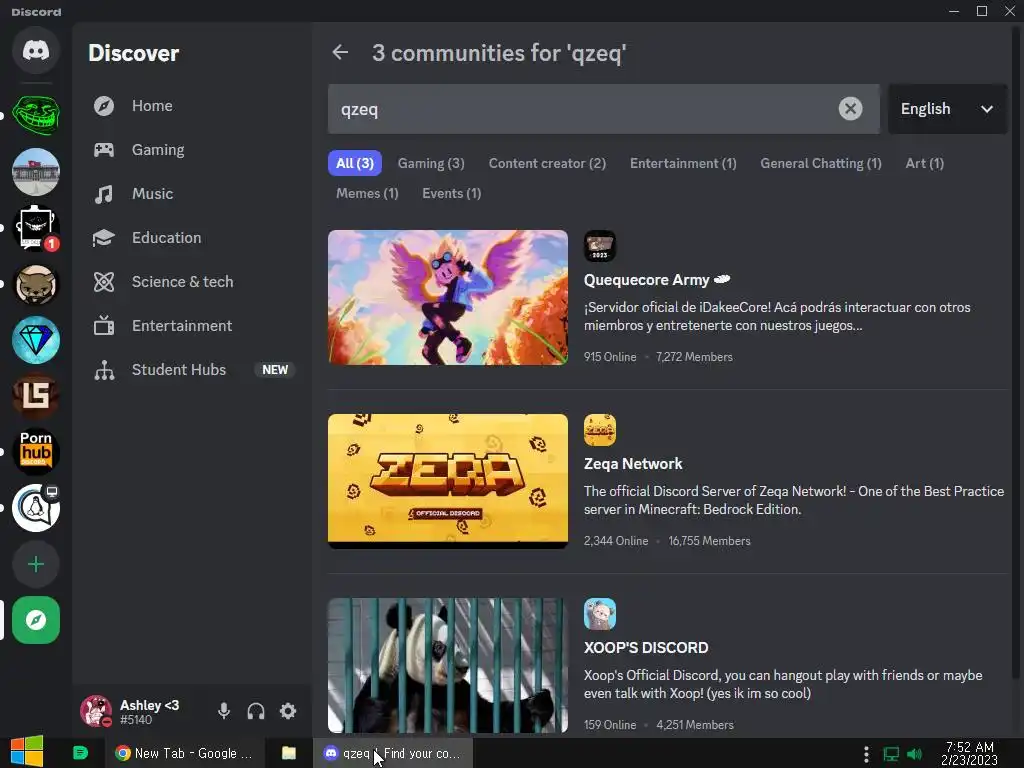Mute the microphone
The width and height of the screenshot is (1024, 768).
[x=223, y=711]
